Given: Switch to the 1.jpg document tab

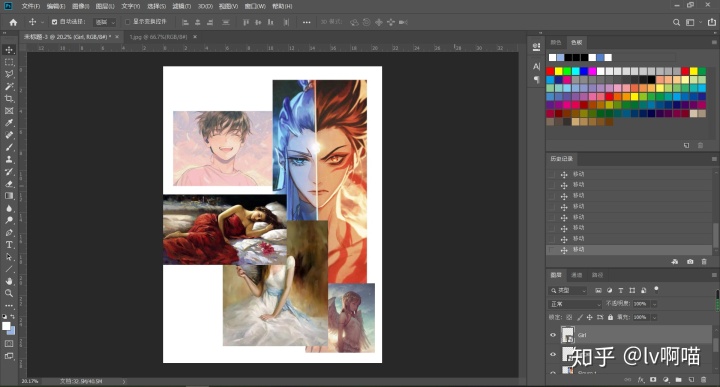Looking at the screenshot, I should point(158,37).
